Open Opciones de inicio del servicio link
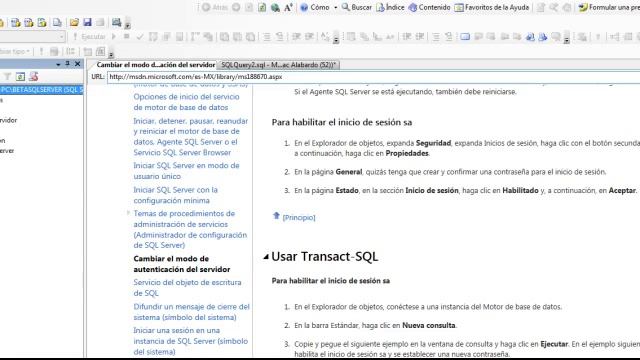The height and width of the screenshot is (360, 640). pos(186,102)
